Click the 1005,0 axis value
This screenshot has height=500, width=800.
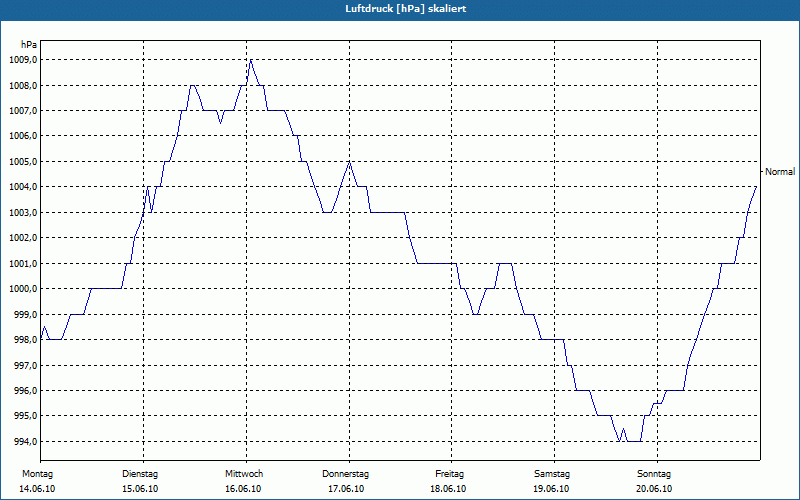pyautogui.click(x=23, y=162)
